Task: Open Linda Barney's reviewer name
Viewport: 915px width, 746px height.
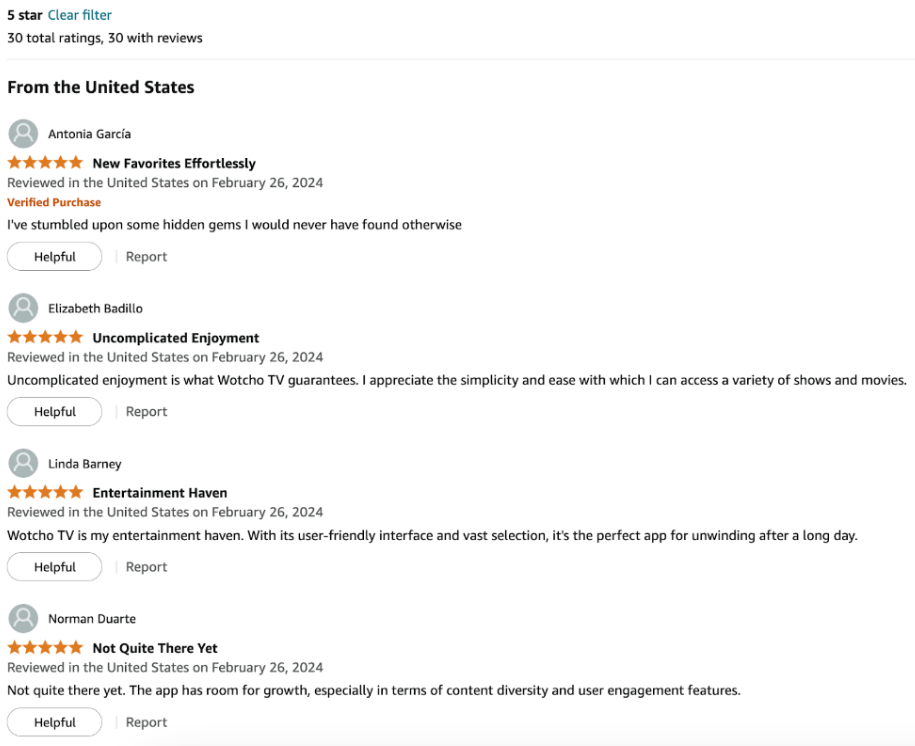Action: click(x=85, y=464)
